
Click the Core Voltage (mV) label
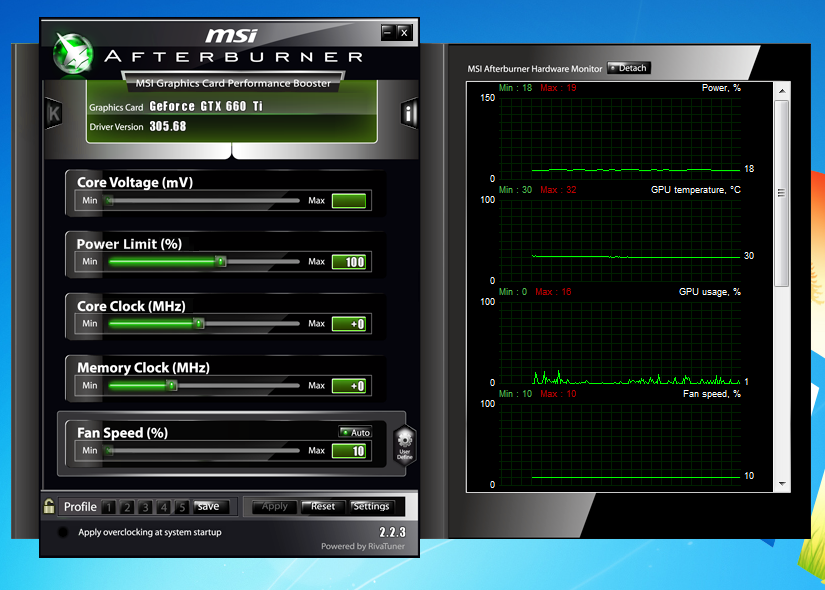(x=135, y=183)
